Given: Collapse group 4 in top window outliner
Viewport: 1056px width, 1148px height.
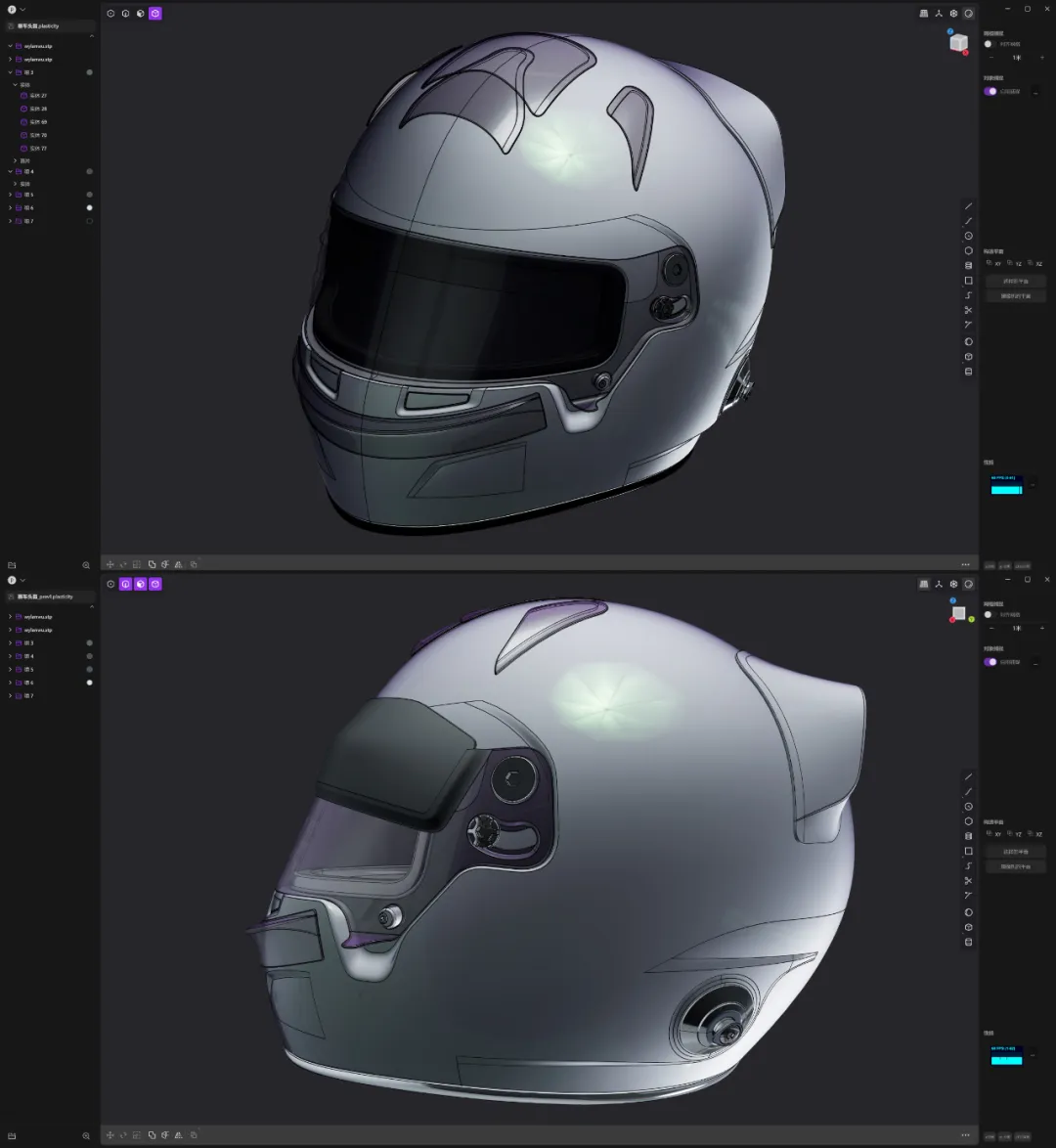Looking at the screenshot, I should (x=10, y=171).
